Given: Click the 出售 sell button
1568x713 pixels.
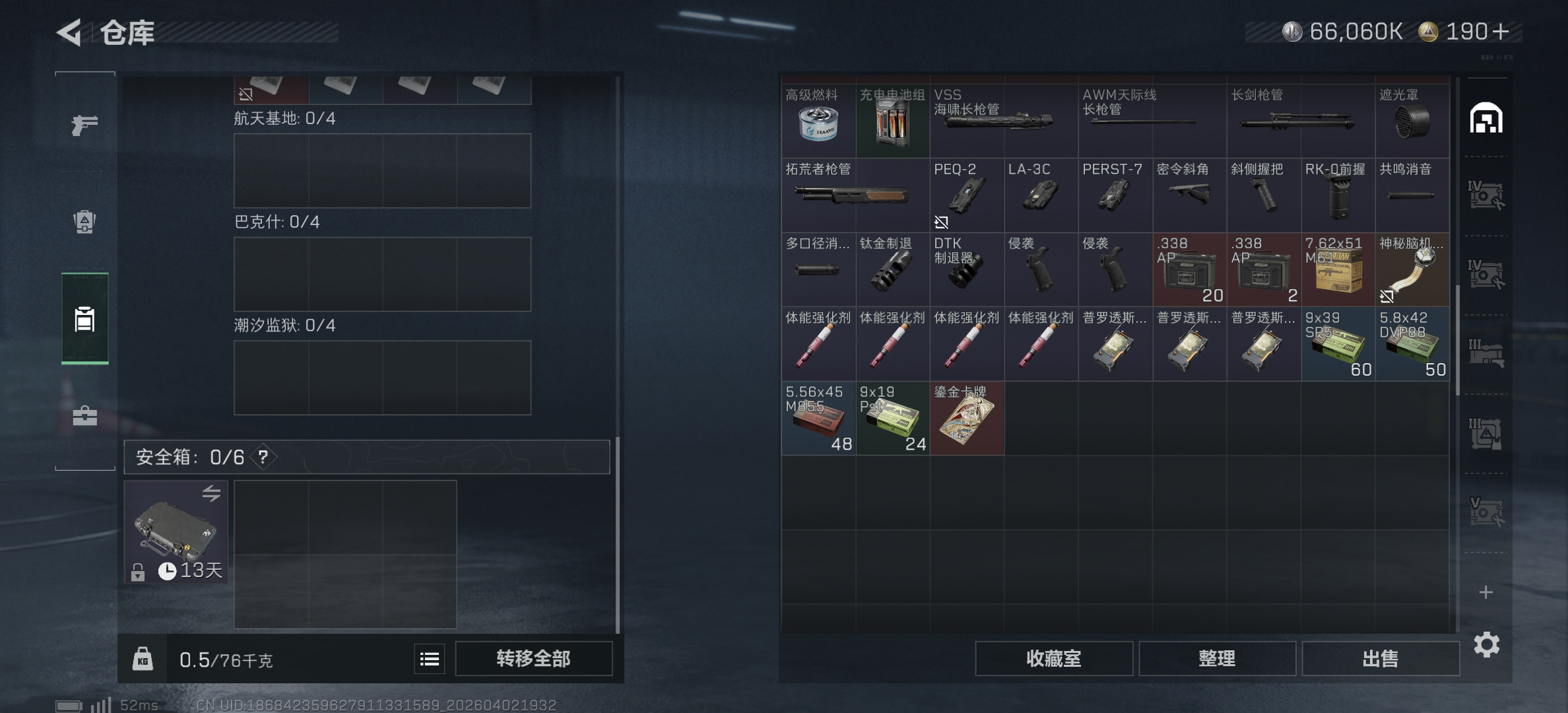Looking at the screenshot, I should click(1380, 659).
